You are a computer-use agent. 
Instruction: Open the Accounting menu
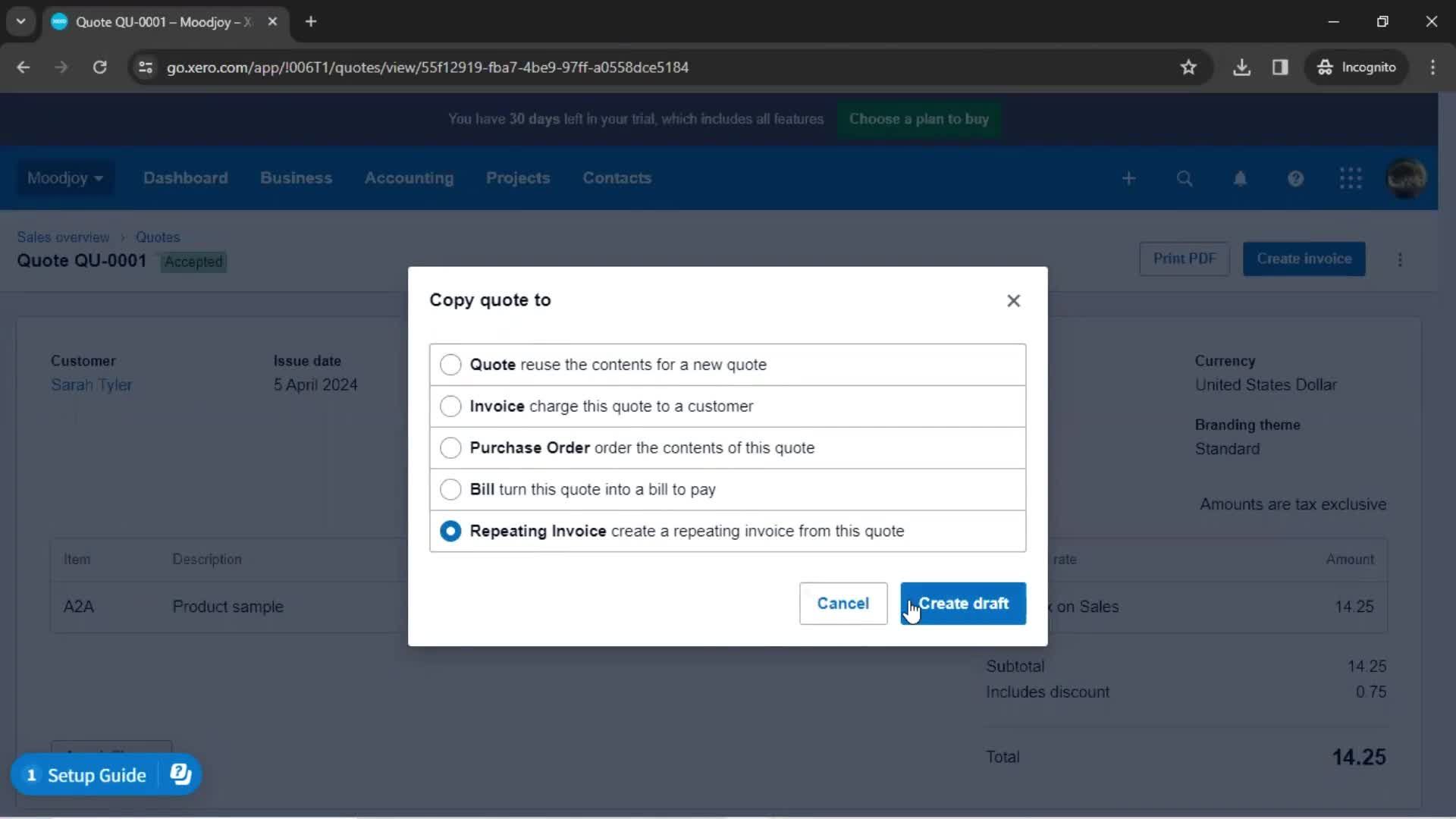pyautogui.click(x=409, y=178)
